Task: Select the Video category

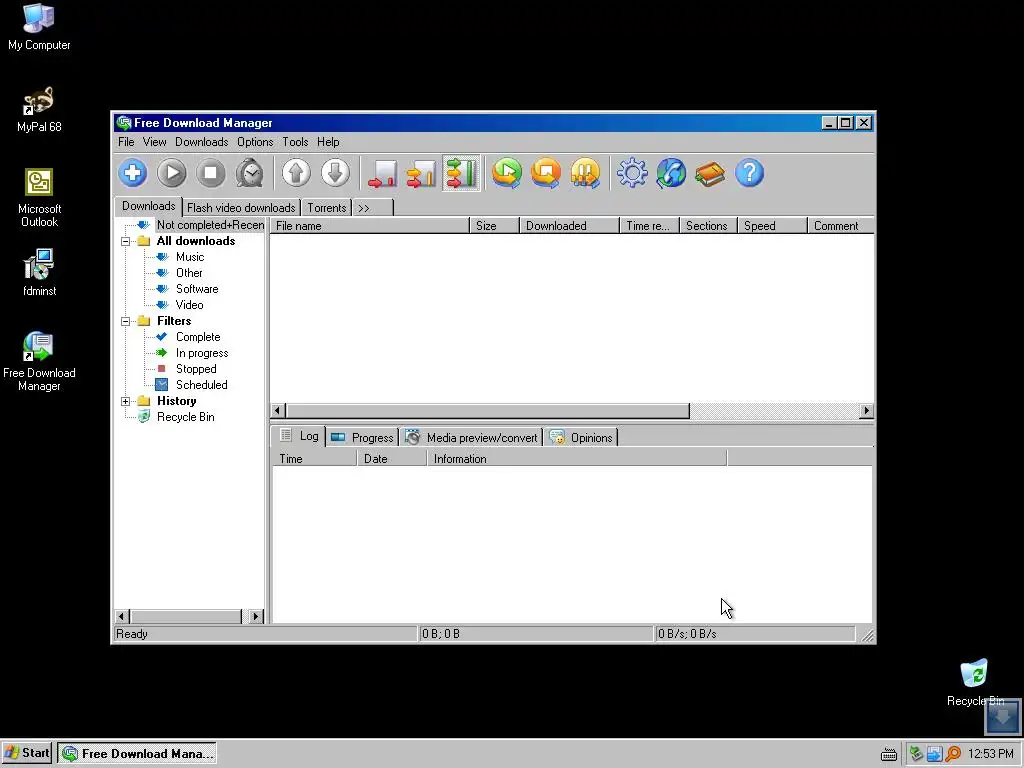Action: tap(189, 305)
